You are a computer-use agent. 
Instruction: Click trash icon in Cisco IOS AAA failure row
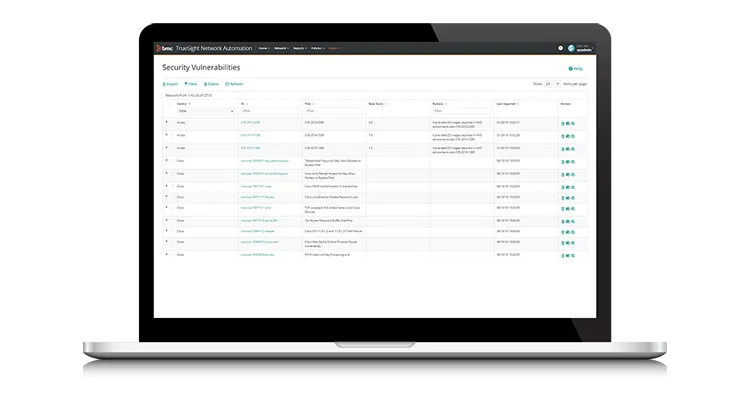tap(562, 232)
